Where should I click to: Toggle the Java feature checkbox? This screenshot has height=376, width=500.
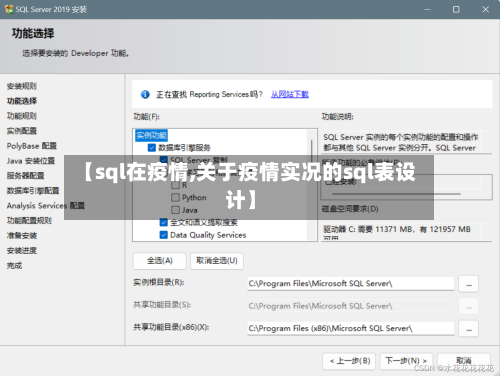point(175,210)
